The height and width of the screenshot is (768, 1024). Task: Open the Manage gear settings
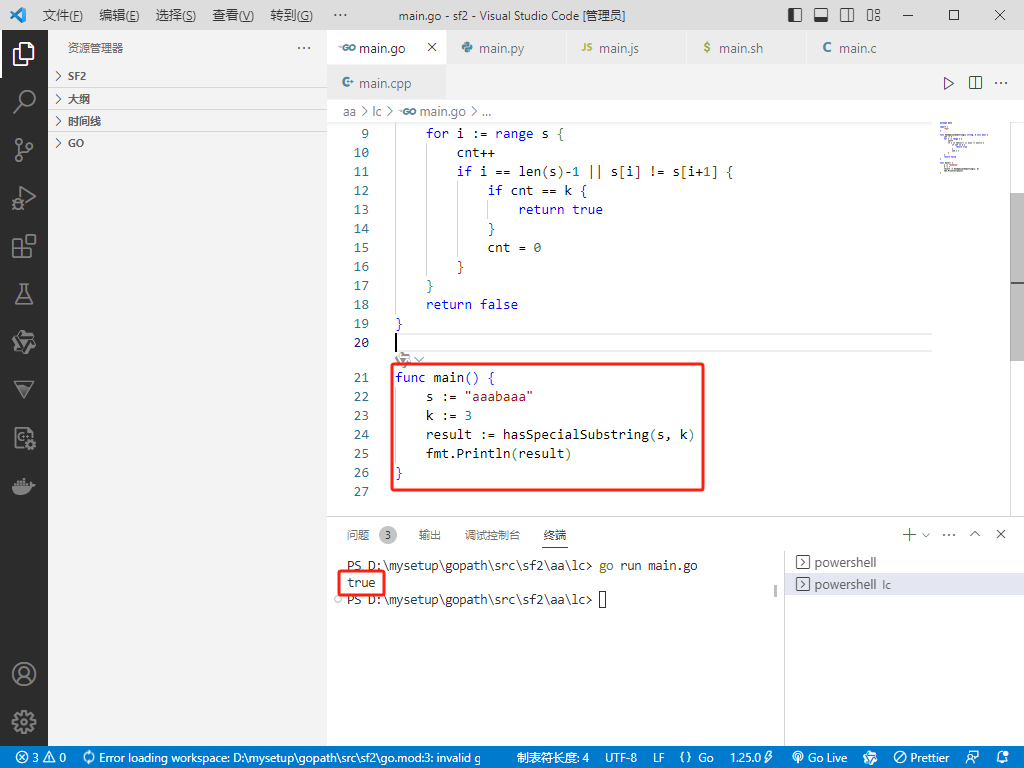pyautogui.click(x=24, y=722)
